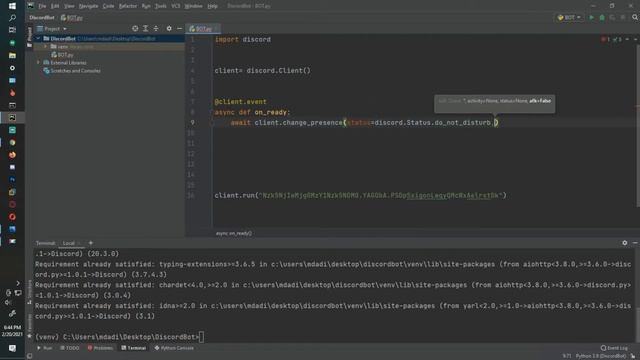Open the Refactor menu
640x360 pixels.
point(128,6)
